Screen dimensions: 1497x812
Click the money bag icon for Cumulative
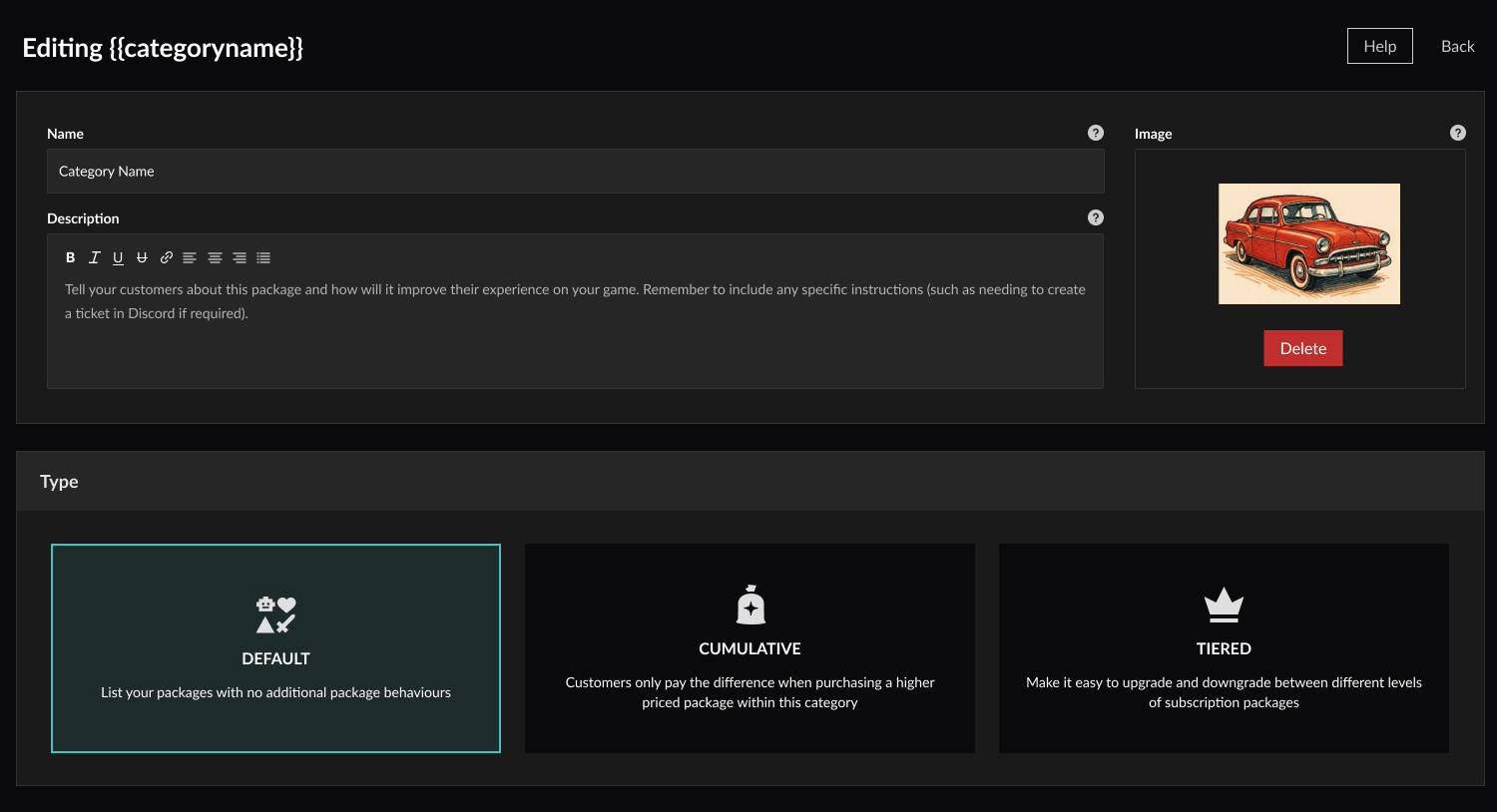pos(750,605)
